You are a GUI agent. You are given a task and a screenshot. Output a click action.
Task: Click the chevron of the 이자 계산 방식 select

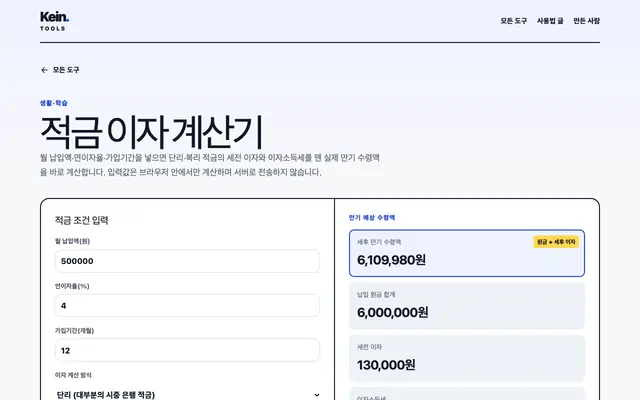pos(317,395)
